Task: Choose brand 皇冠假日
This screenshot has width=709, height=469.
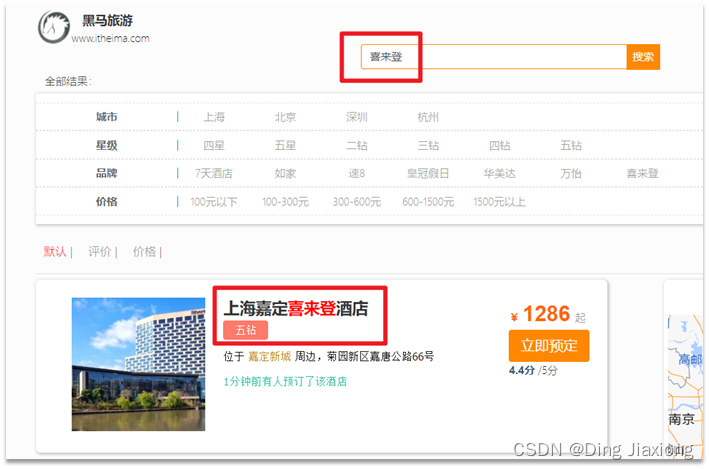Action: [428, 173]
